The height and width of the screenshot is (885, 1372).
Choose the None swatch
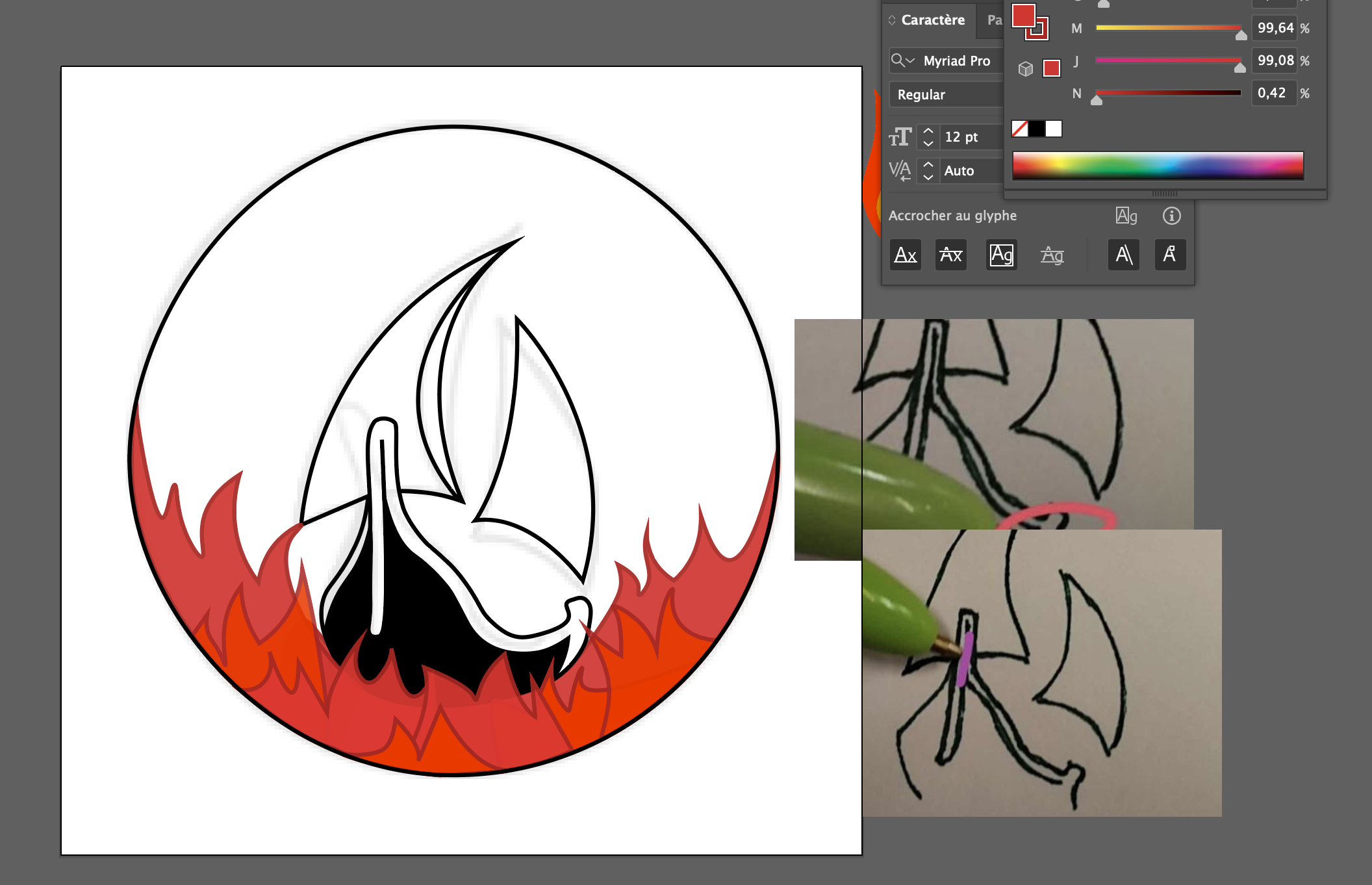coord(1020,129)
